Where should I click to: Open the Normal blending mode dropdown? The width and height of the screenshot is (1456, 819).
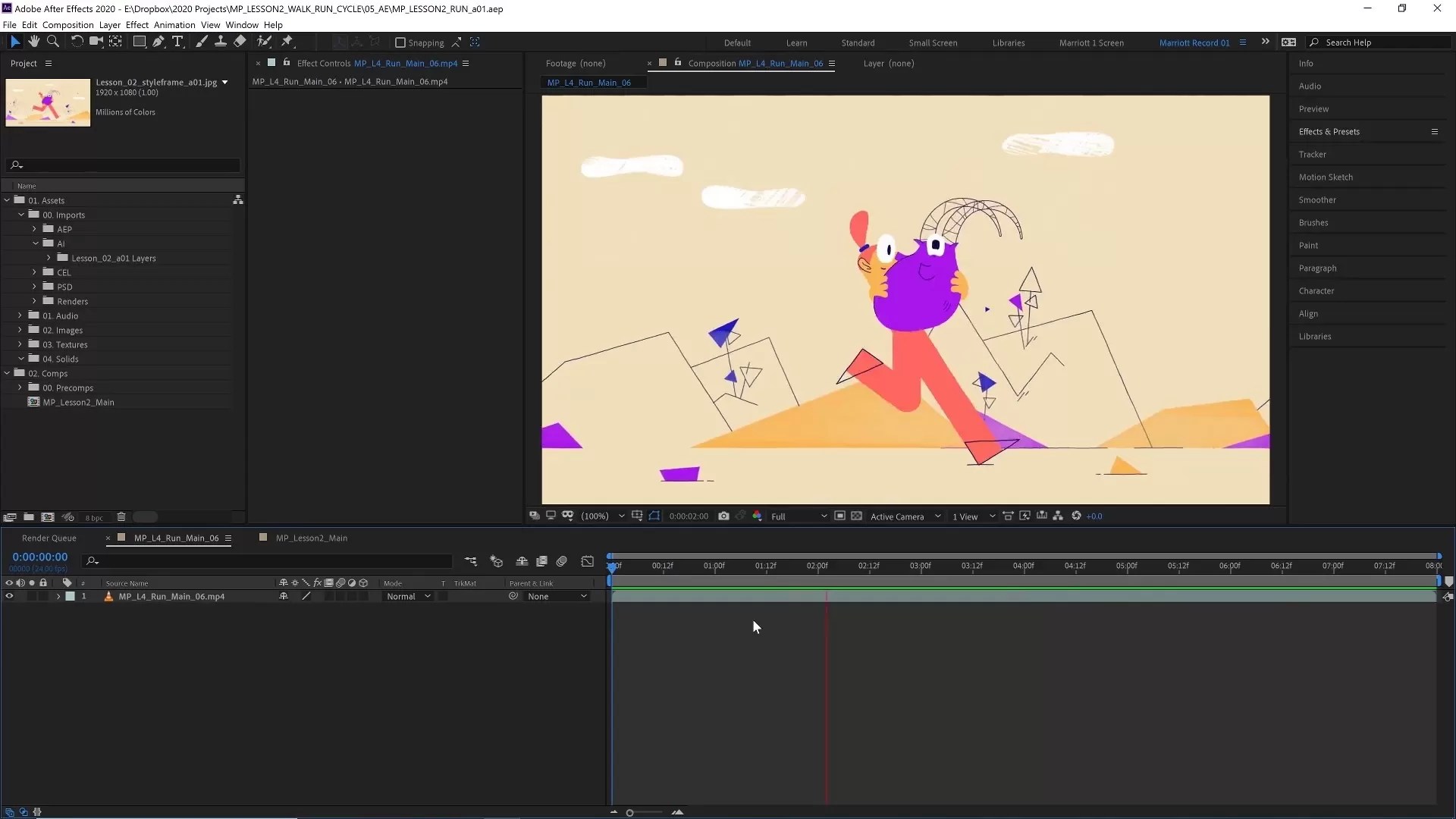(x=408, y=596)
